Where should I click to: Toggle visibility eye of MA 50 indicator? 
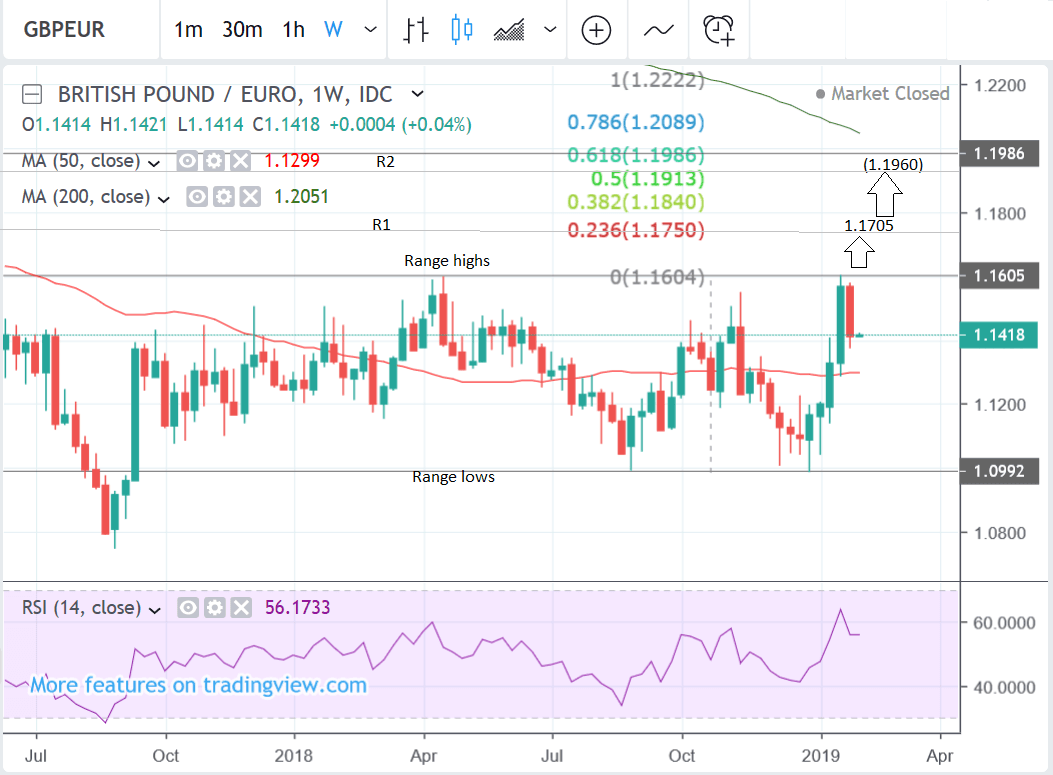tap(186, 161)
